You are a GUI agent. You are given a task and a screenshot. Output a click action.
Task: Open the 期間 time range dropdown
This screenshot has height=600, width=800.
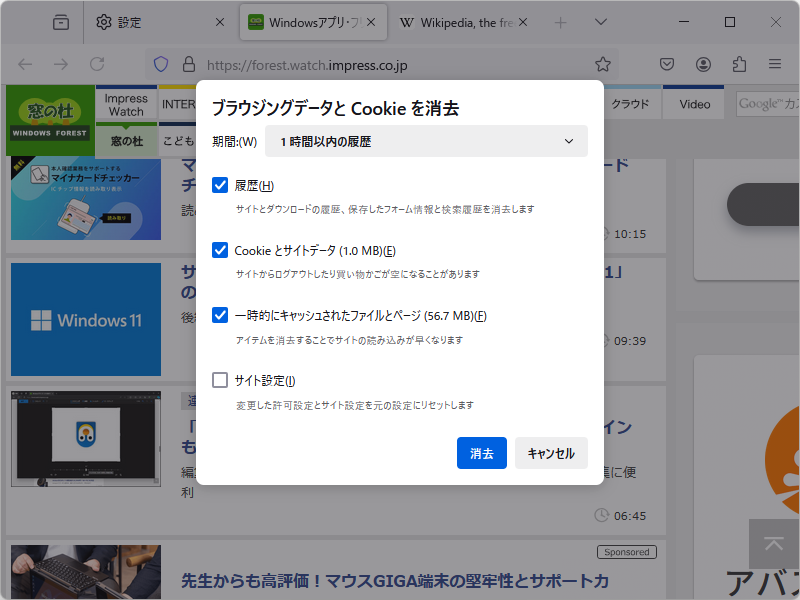point(425,141)
